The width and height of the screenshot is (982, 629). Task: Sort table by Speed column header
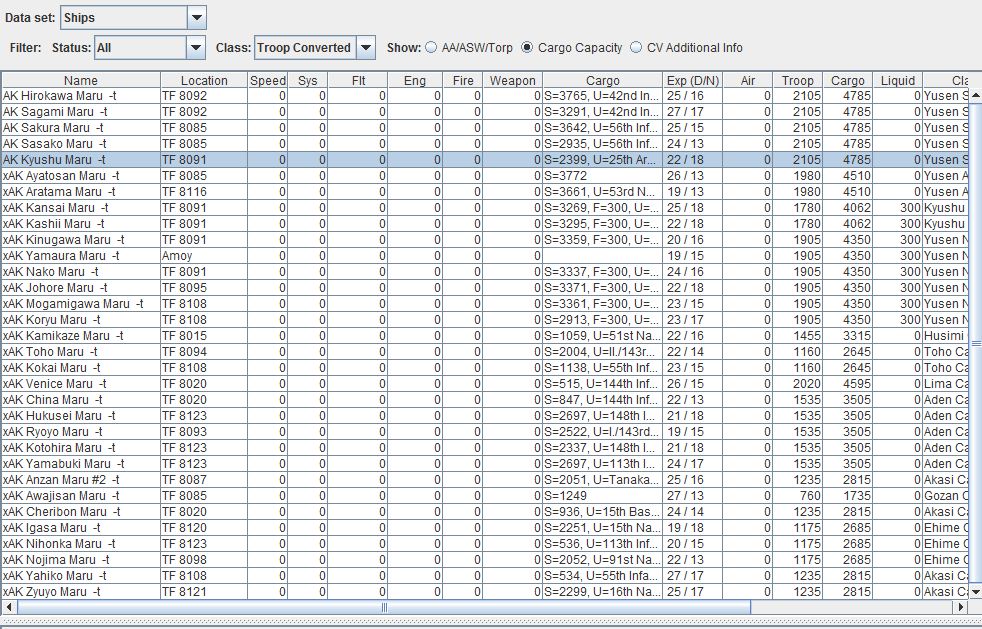coord(267,80)
